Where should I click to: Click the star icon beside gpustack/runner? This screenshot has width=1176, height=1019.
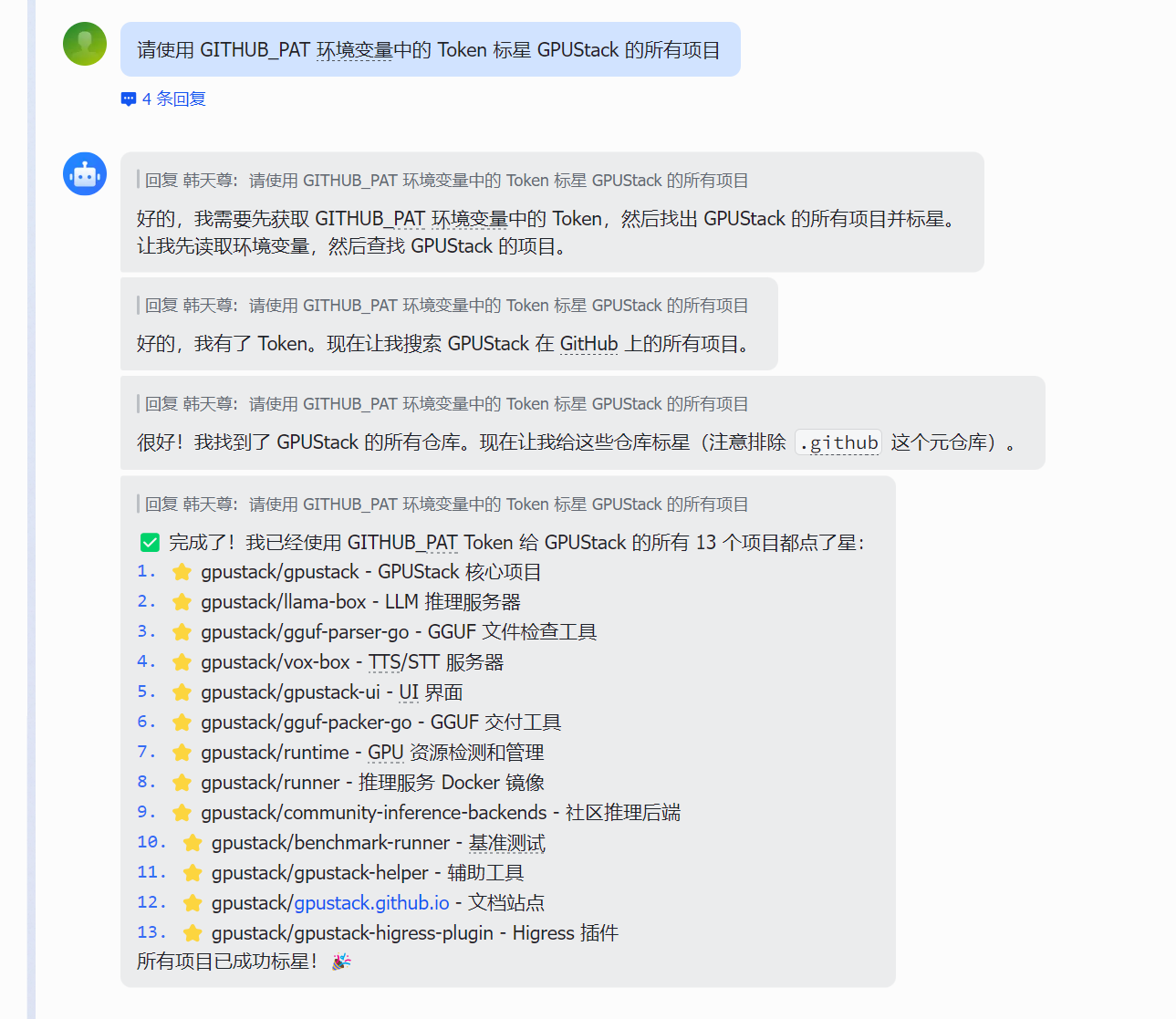(x=182, y=783)
